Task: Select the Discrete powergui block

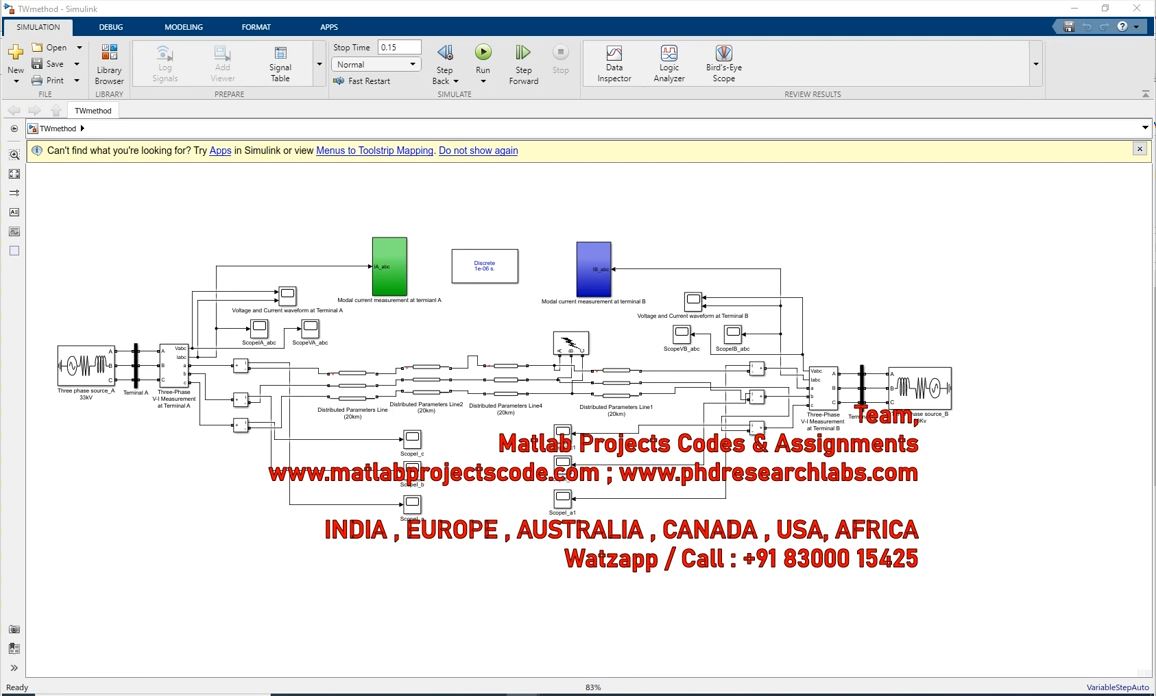Action: pos(484,266)
